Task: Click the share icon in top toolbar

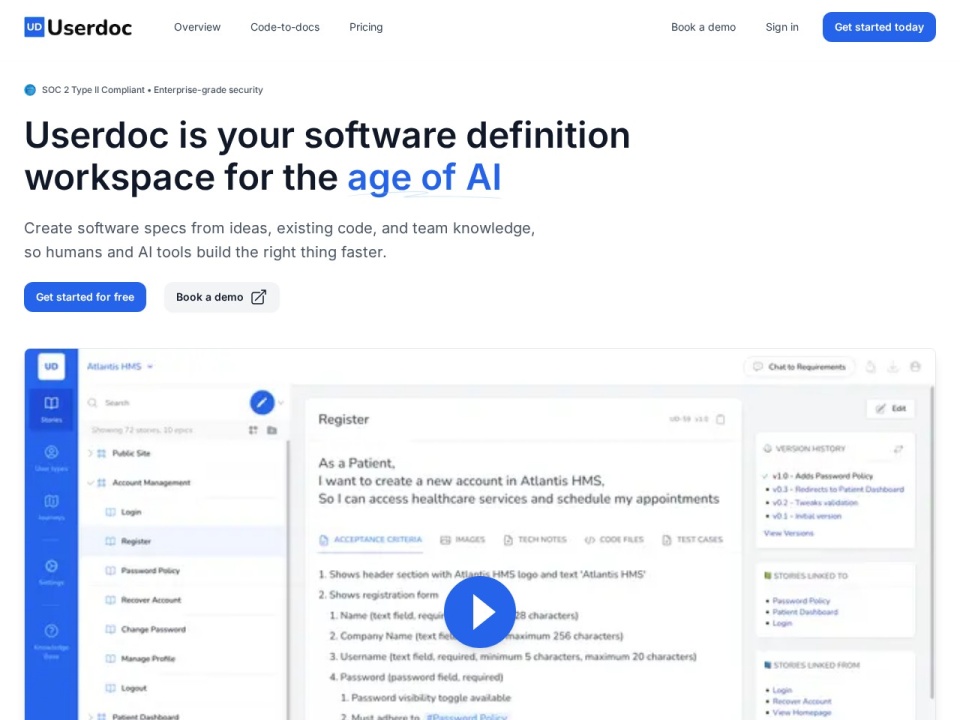Action: (x=871, y=367)
